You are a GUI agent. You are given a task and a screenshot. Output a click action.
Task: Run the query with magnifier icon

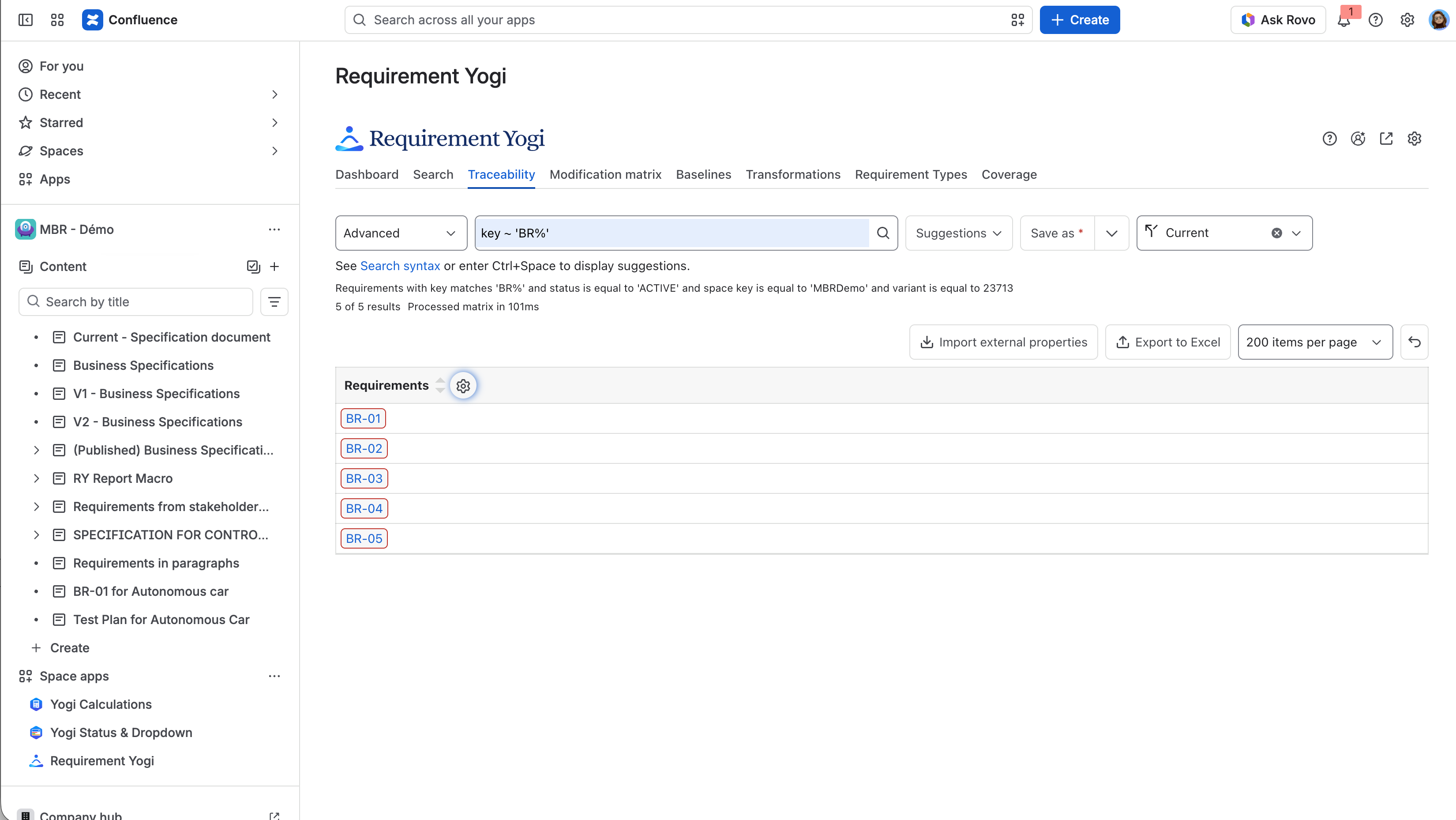coord(883,233)
